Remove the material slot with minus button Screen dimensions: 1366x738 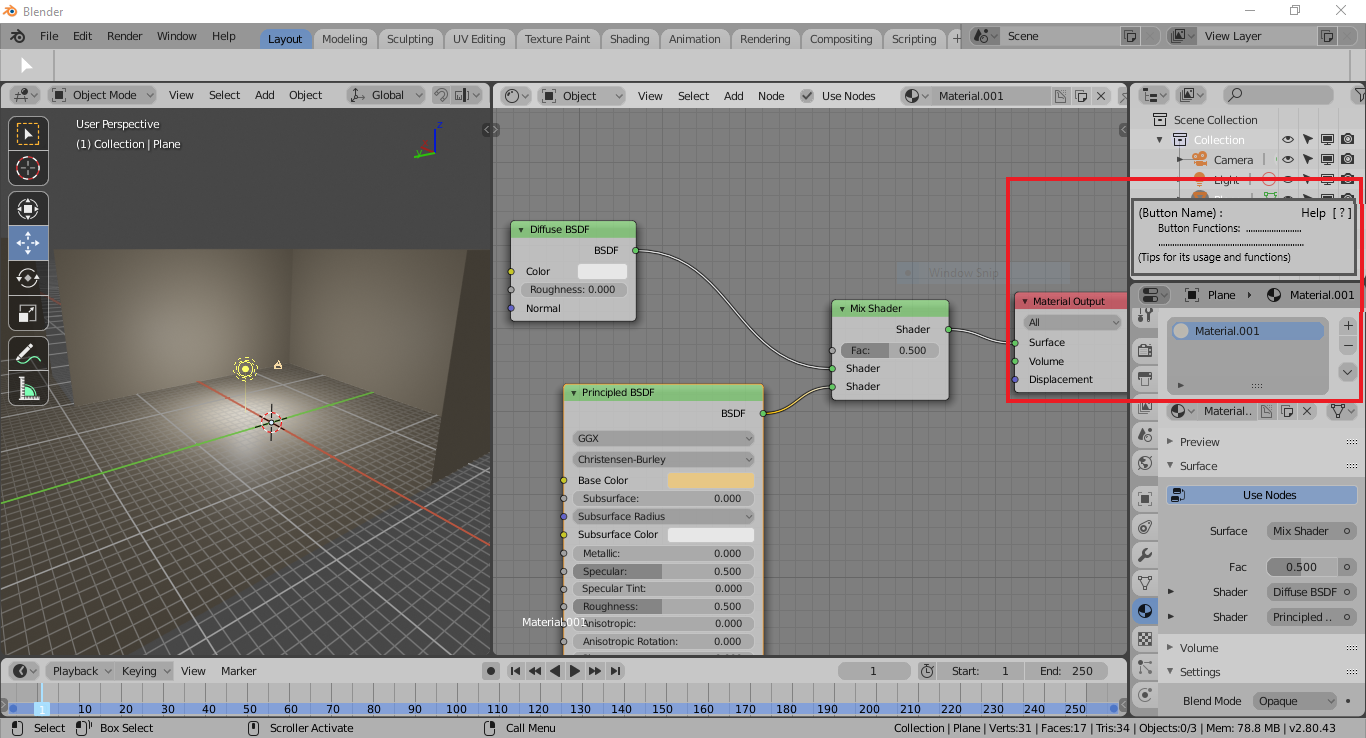[1348, 346]
